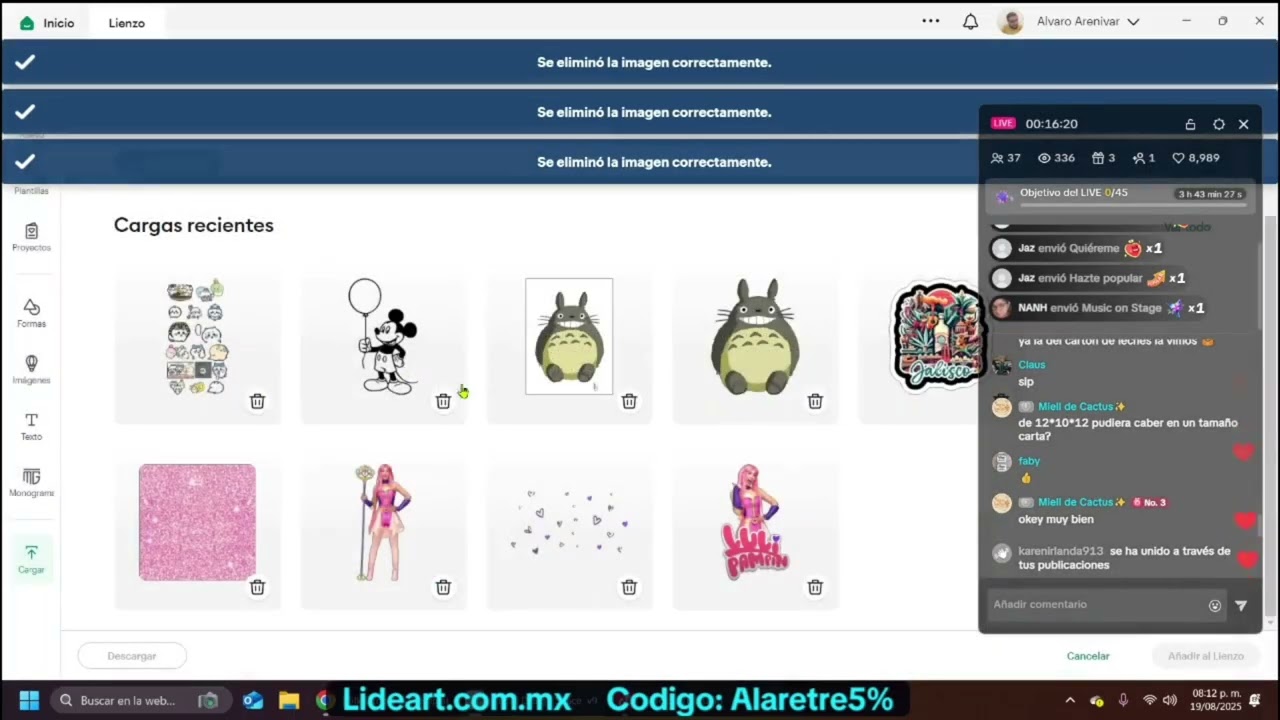The image size is (1280, 720).
Task: Click username Claus in chat
Action: tap(1031, 365)
